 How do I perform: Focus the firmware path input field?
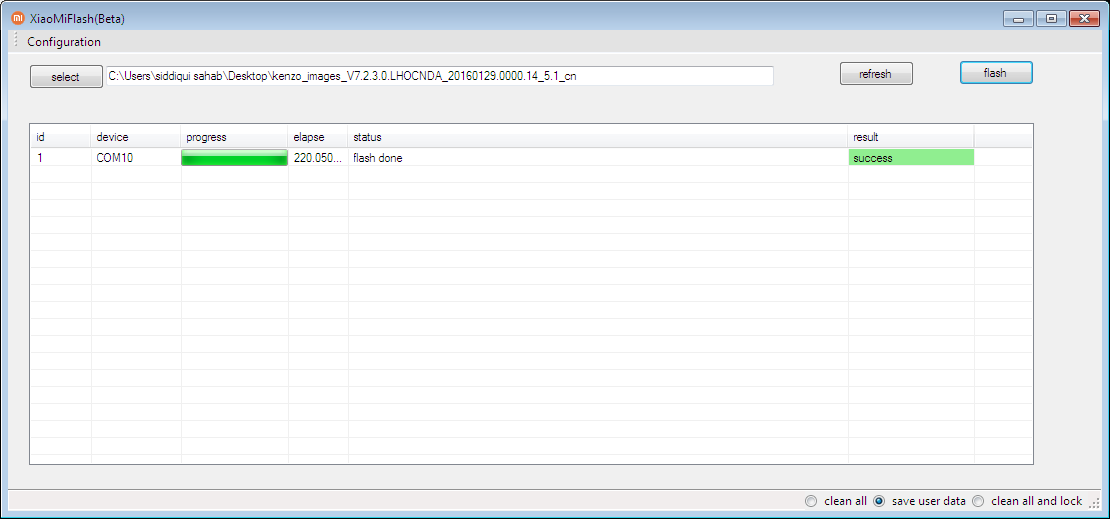click(x=439, y=75)
